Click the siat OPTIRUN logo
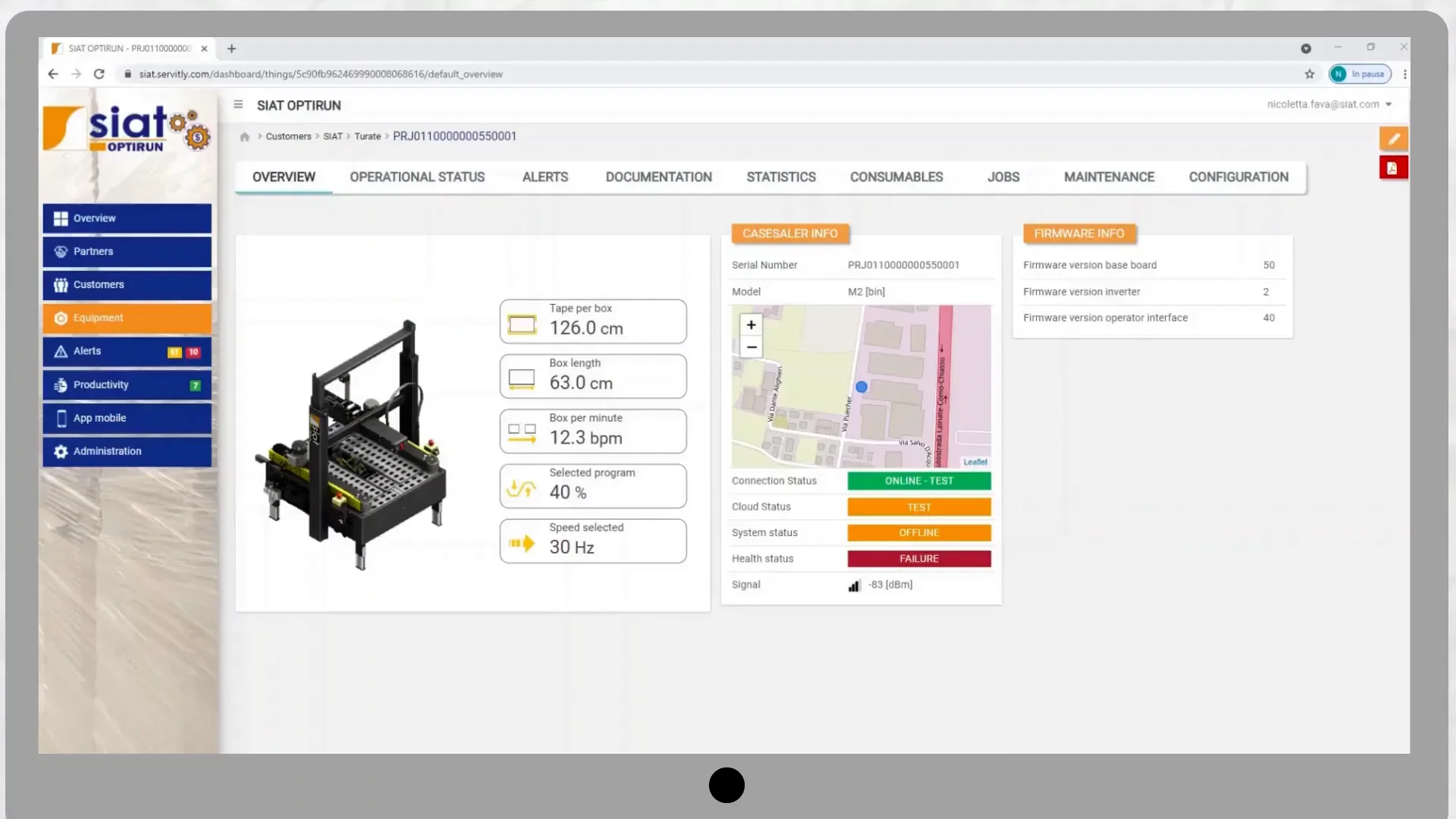 [x=127, y=127]
